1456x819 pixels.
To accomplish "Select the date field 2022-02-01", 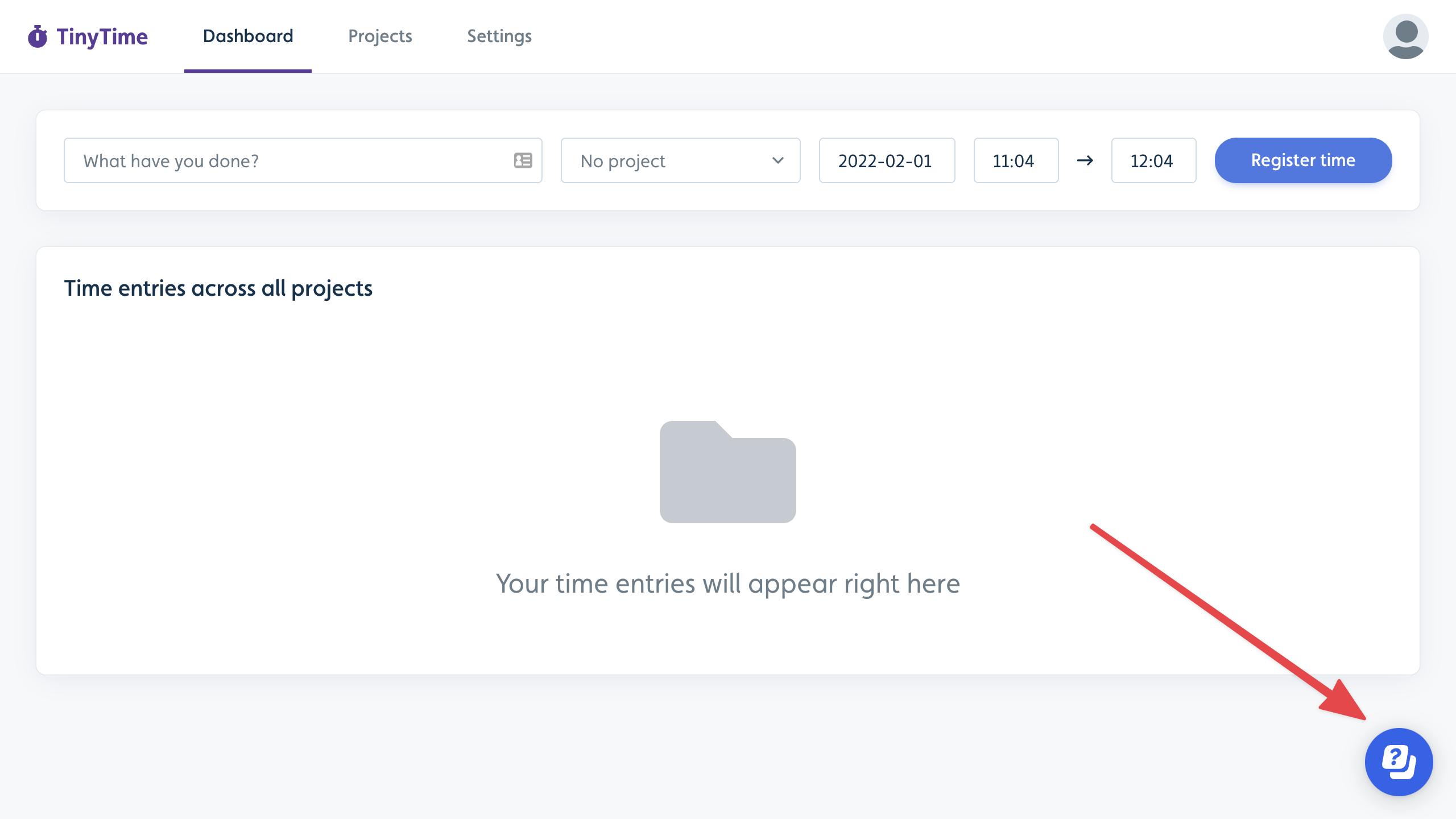I will [x=887, y=160].
